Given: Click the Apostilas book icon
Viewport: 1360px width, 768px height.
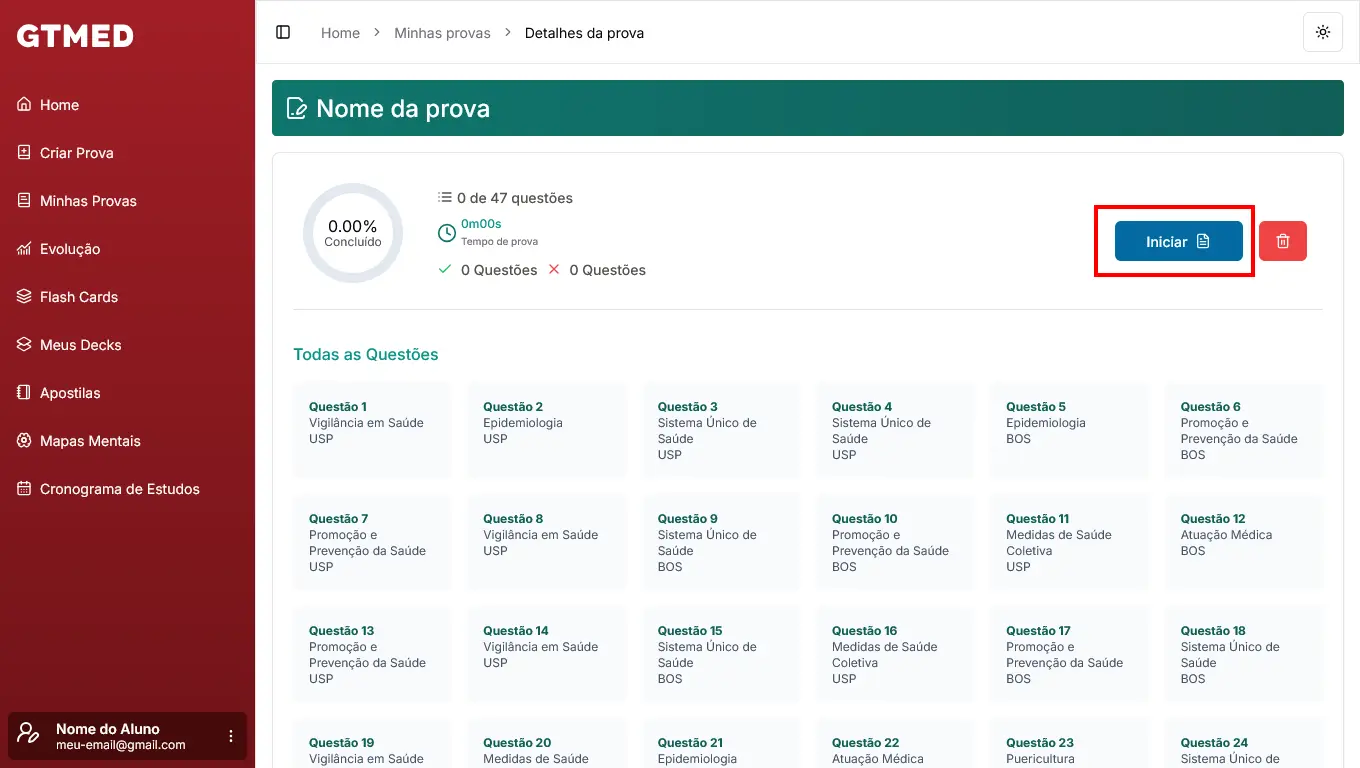Looking at the screenshot, I should [x=24, y=393].
